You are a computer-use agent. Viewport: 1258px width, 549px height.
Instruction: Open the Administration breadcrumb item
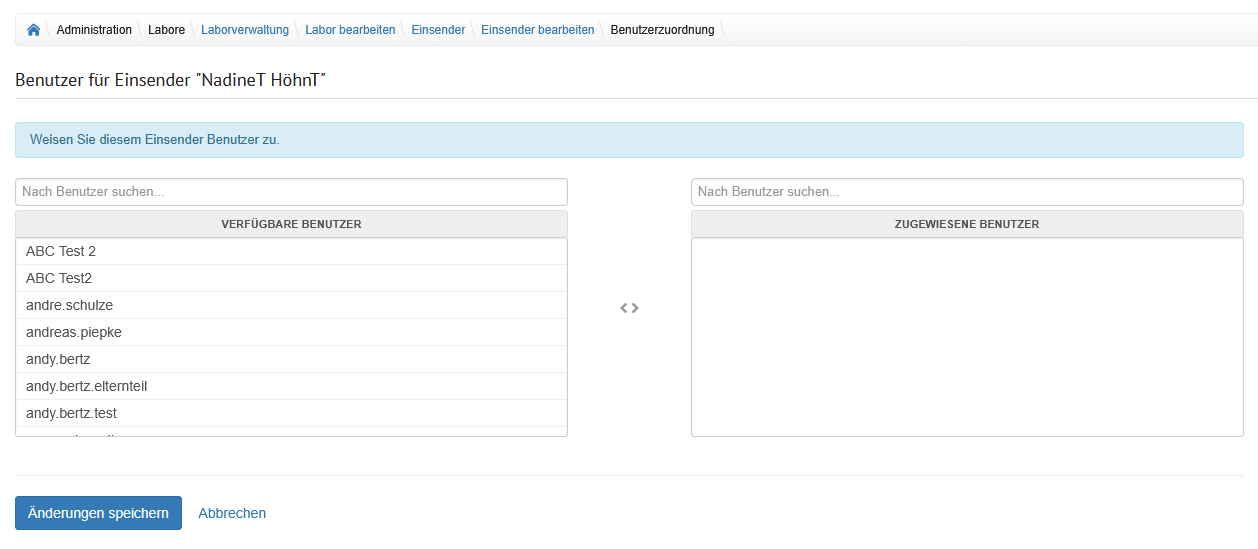pos(94,30)
